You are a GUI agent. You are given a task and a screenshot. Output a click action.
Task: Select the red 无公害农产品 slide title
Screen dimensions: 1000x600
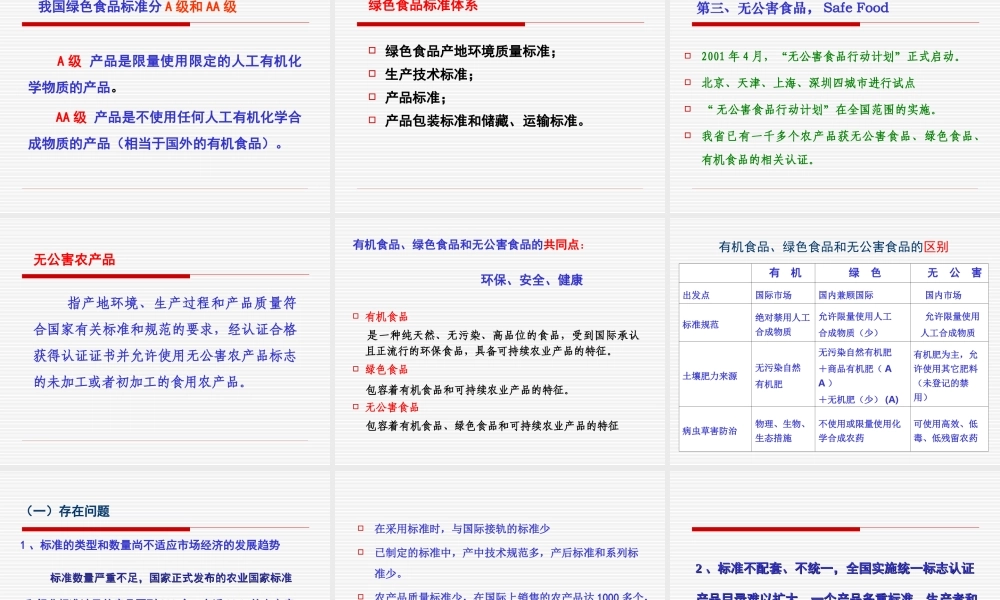point(72,258)
